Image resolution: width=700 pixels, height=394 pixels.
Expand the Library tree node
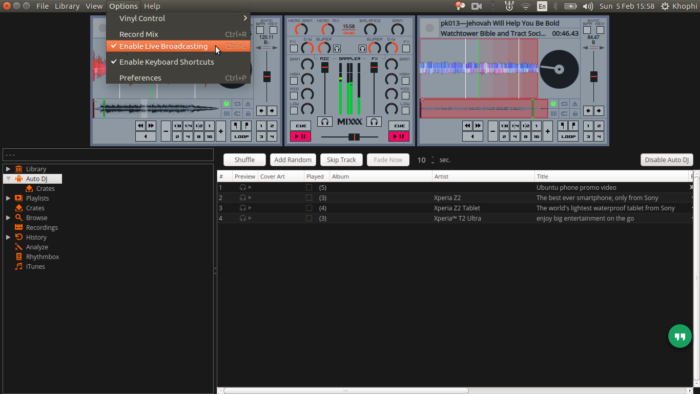(8, 169)
